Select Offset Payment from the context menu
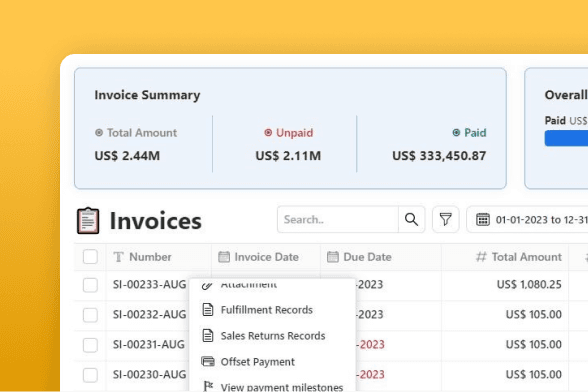Viewport: 588px width, 392px height. 258,362
